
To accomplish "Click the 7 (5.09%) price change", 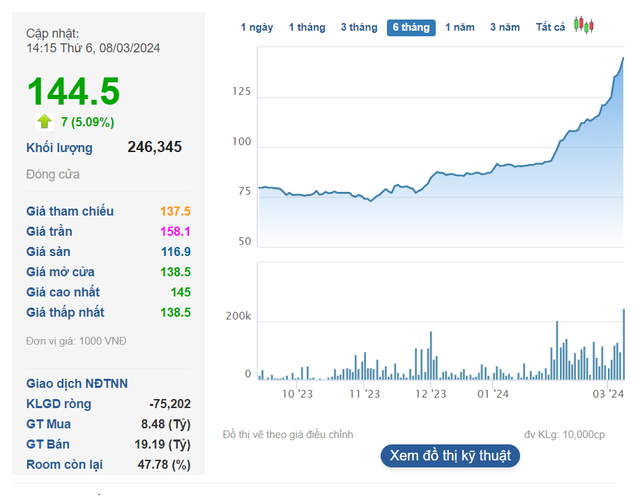I will coord(87,122).
